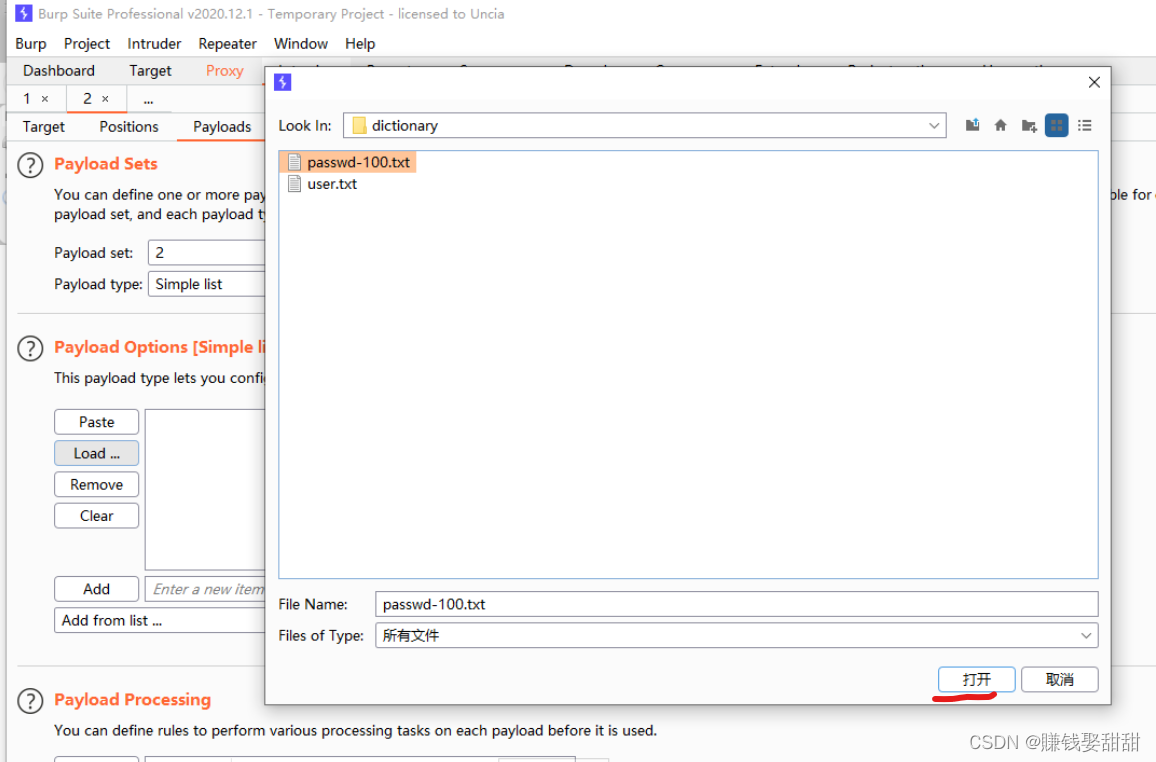The height and width of the screenshot is (762, 1156).
Task: Go up one folder level in file dialog
Action: 972,125
